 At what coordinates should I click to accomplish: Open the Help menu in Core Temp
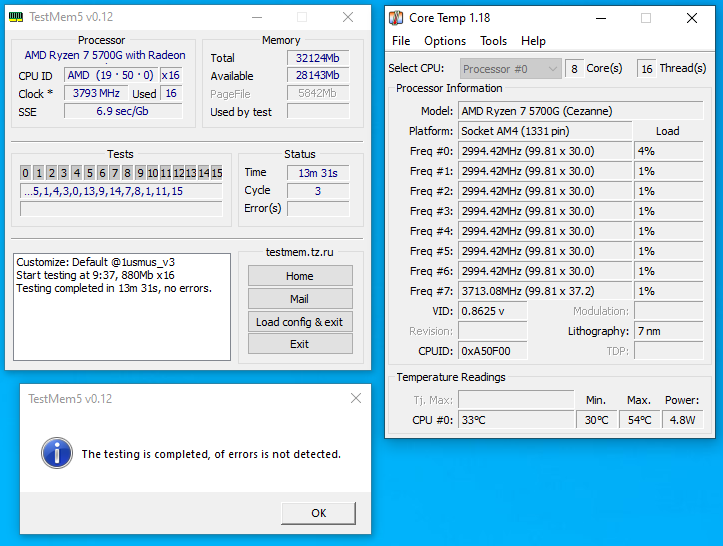click(x=533, y=41)
